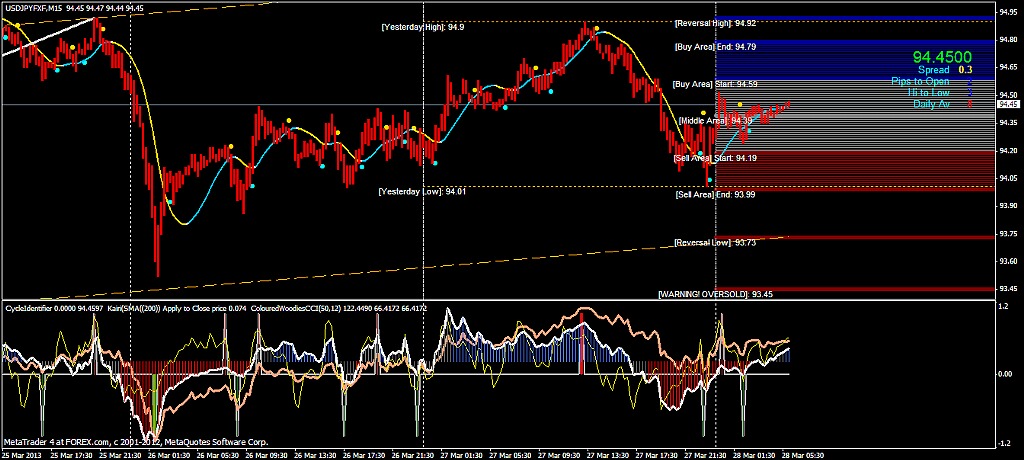Click 93.90 on the price scale
This screenshot has height=460, width=1024.
pos(1009,206)
